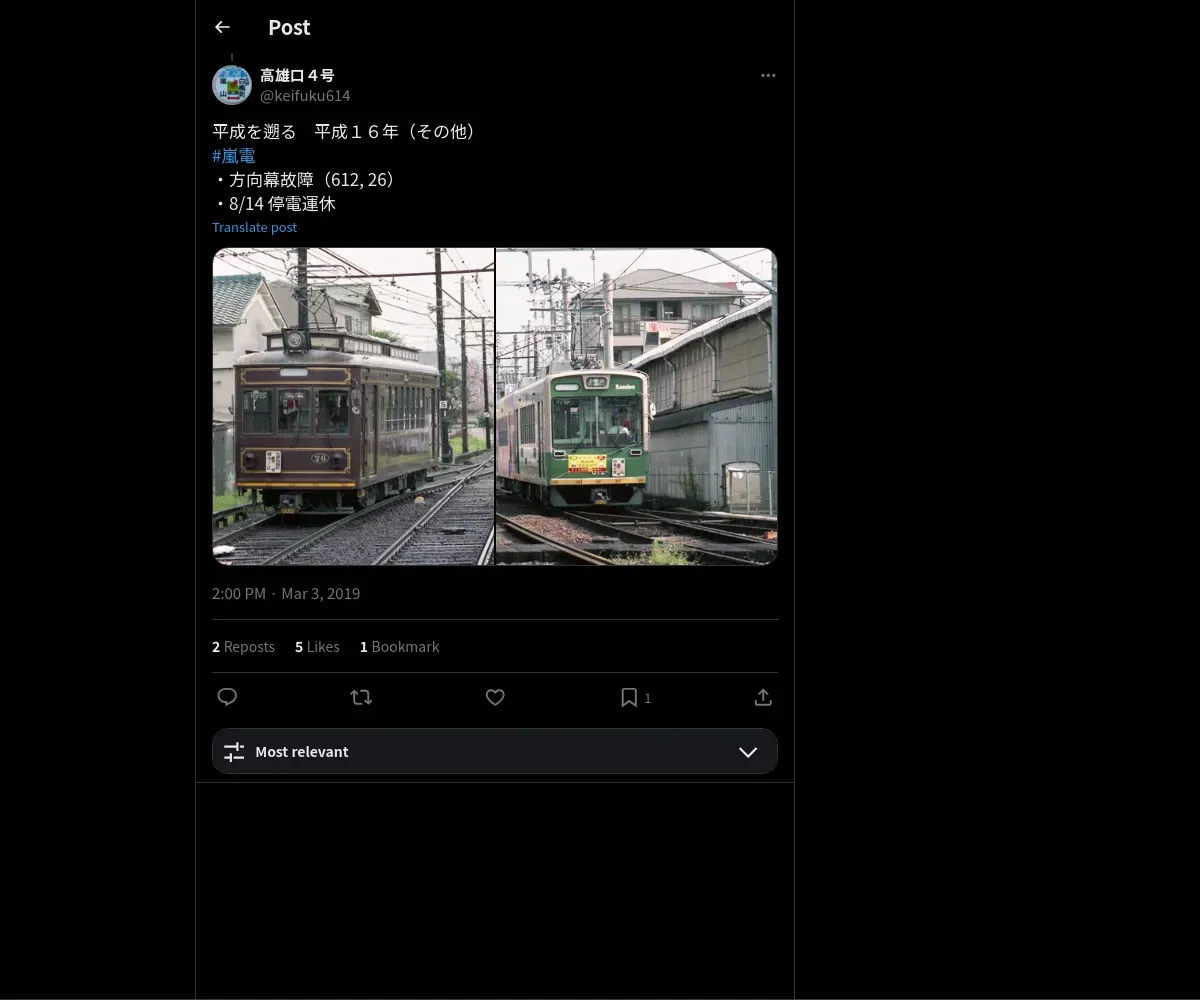
Task: View the 5 Likes list
Action: click(317, 647)
